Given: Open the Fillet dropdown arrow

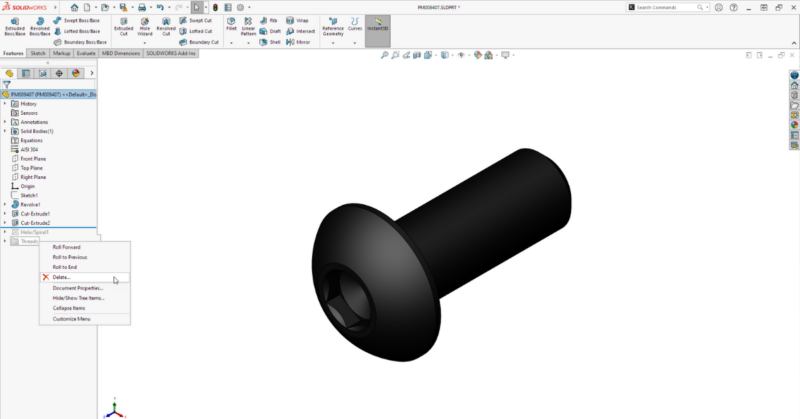Looking at the screenshot, I should coord(231,43).
